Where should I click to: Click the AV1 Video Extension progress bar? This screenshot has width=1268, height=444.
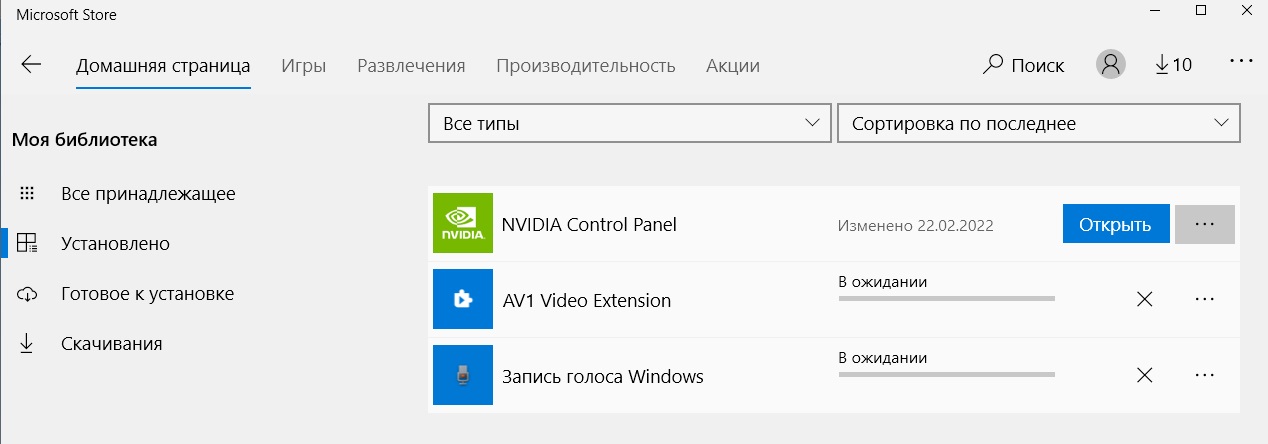point(946,298)
